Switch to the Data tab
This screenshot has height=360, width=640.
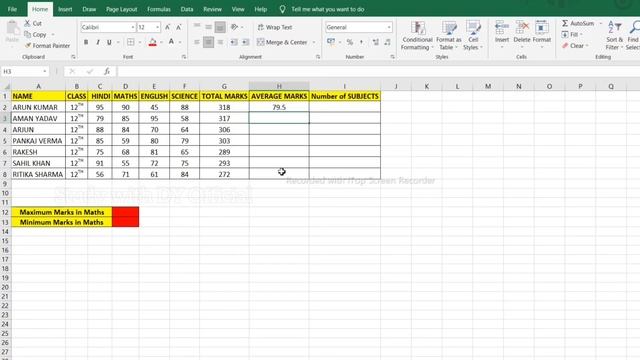187,9
